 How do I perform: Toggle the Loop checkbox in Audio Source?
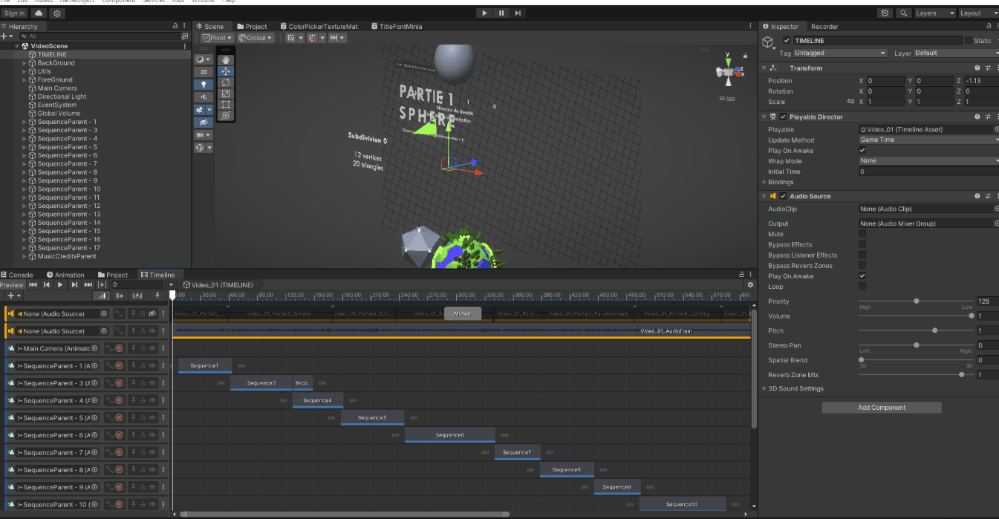pos(862,287)
